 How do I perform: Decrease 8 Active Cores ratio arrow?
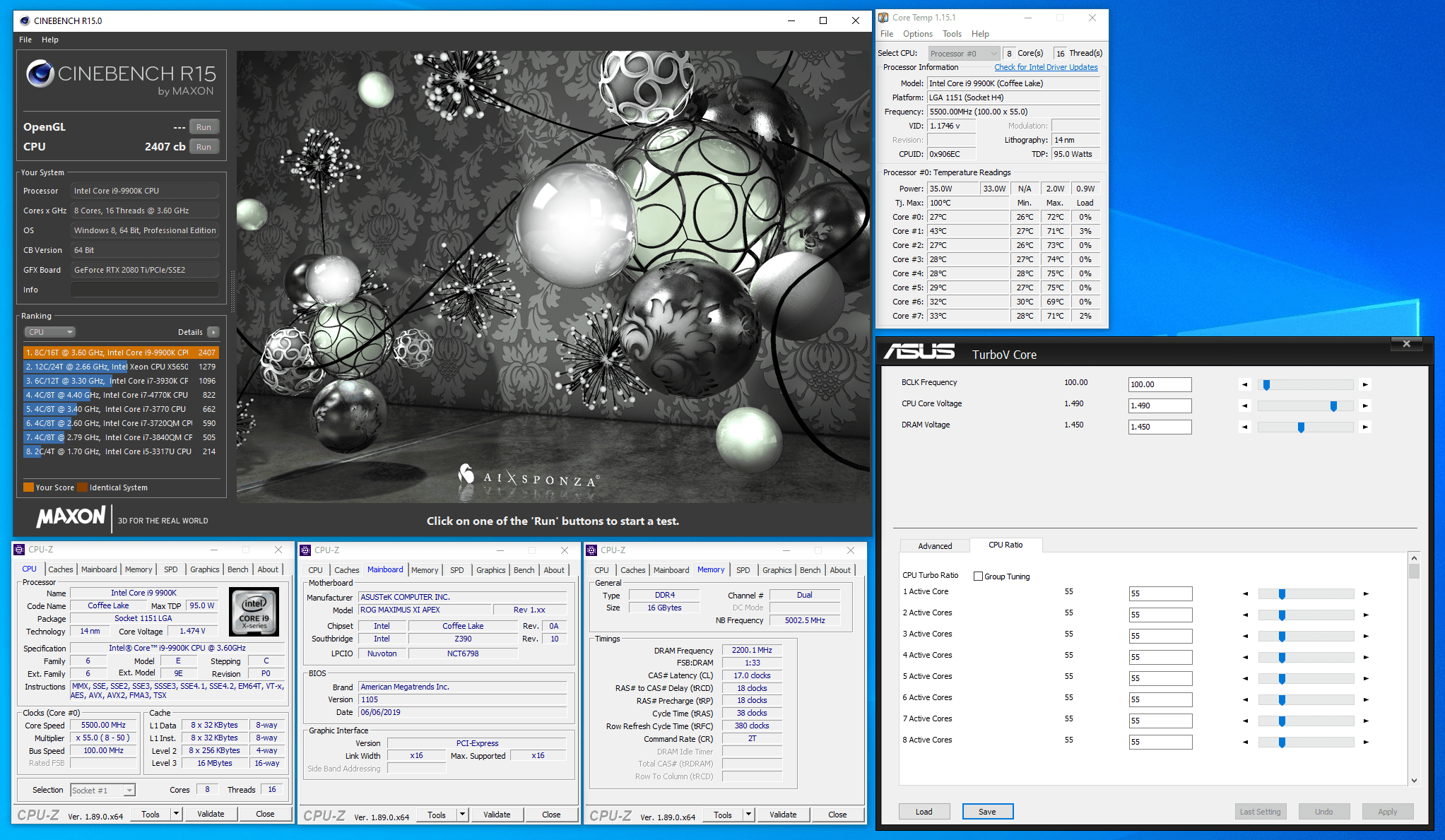[x=1245, y=743]
